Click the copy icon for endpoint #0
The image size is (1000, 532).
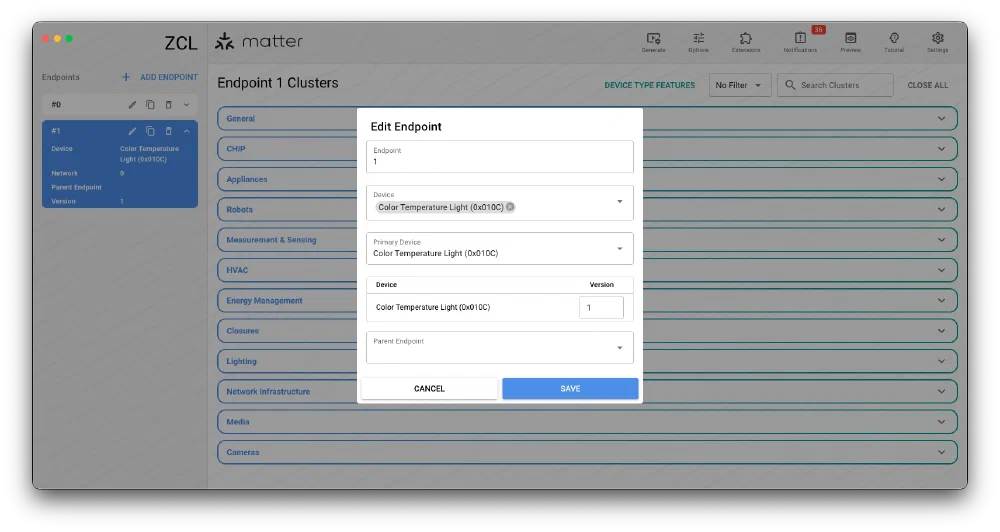(150, 105)
